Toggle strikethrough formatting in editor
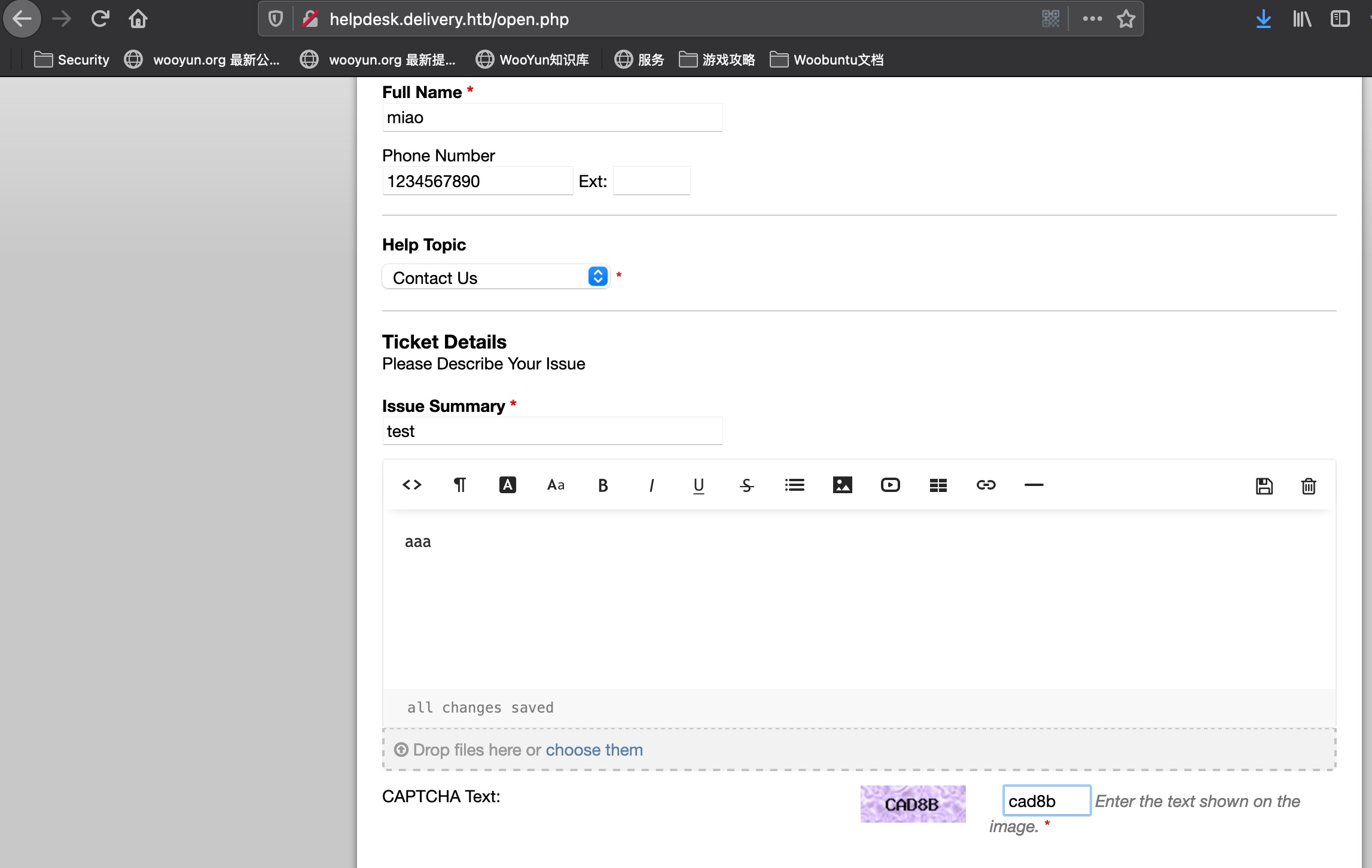 746,485
